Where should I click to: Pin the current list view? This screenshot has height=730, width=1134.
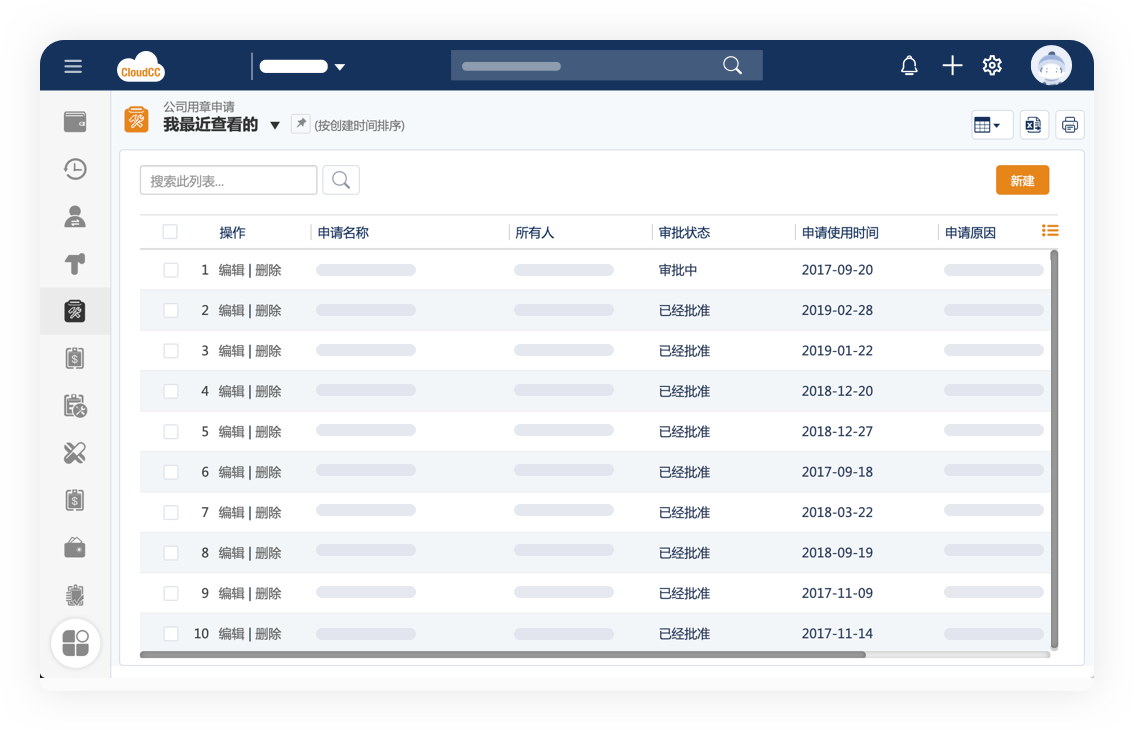tap(300, 124)
